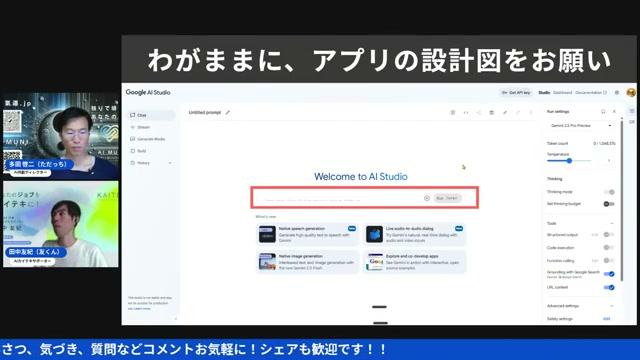Click the Google AI Studio logo
Viewport: 640px width, 360px height.
click(x=148, y=92)
